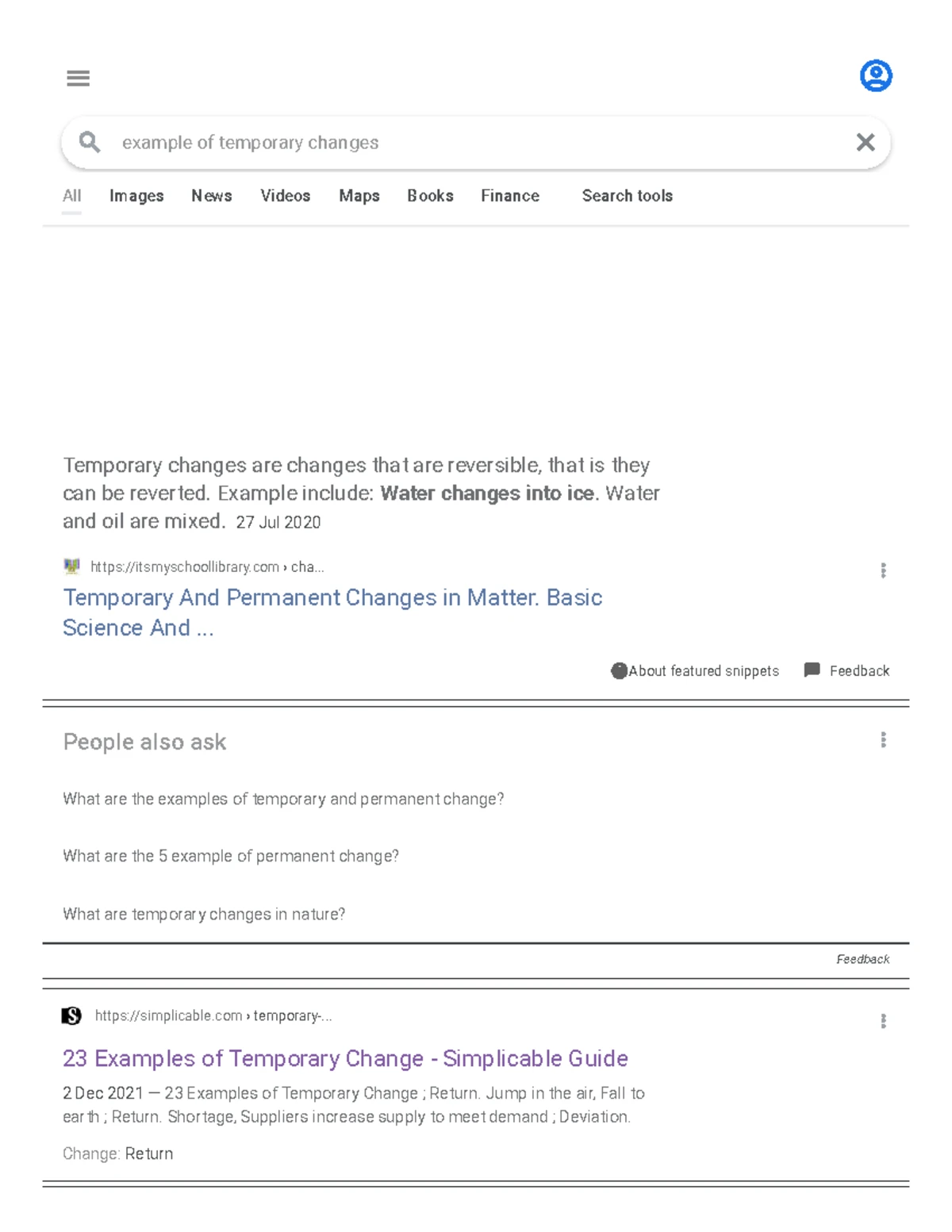This screenshot has width=952, height=1232.
Task: Click italic Feedback link below People also ask
Action: (862, 959)
